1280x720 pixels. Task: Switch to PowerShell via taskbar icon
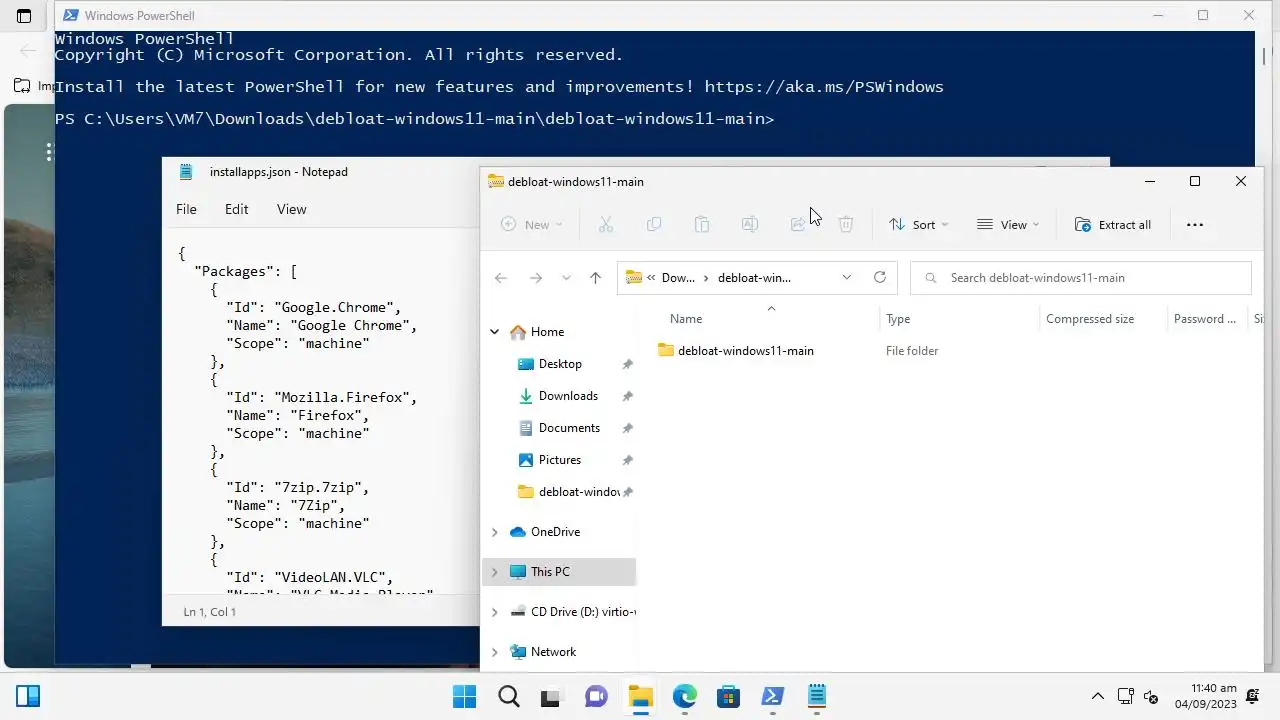click(772, 696)
